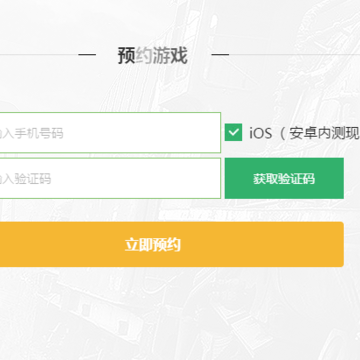Select the phone number placeholder text

point(32,133)
